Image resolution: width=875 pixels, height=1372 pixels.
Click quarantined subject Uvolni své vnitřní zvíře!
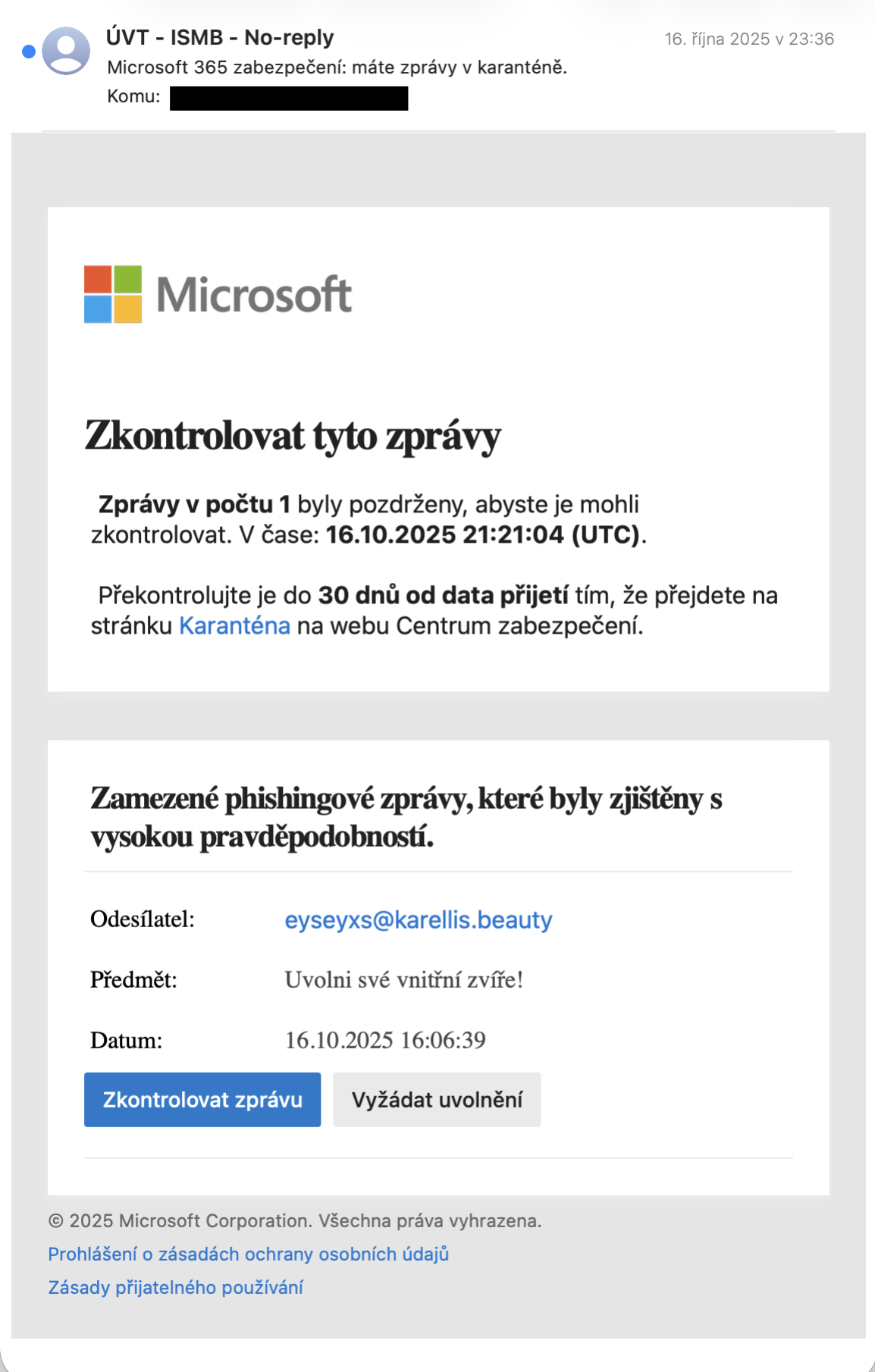click(403, 980)
